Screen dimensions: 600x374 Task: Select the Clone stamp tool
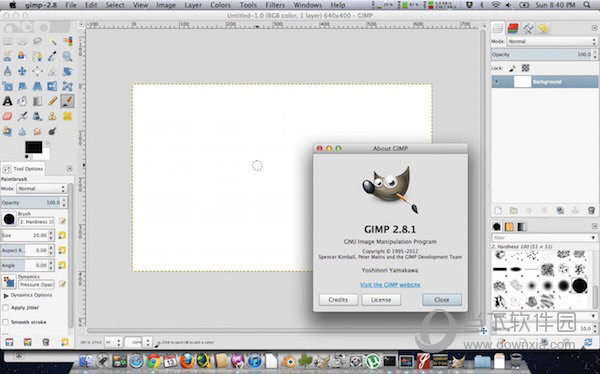(x=52, y=116)
